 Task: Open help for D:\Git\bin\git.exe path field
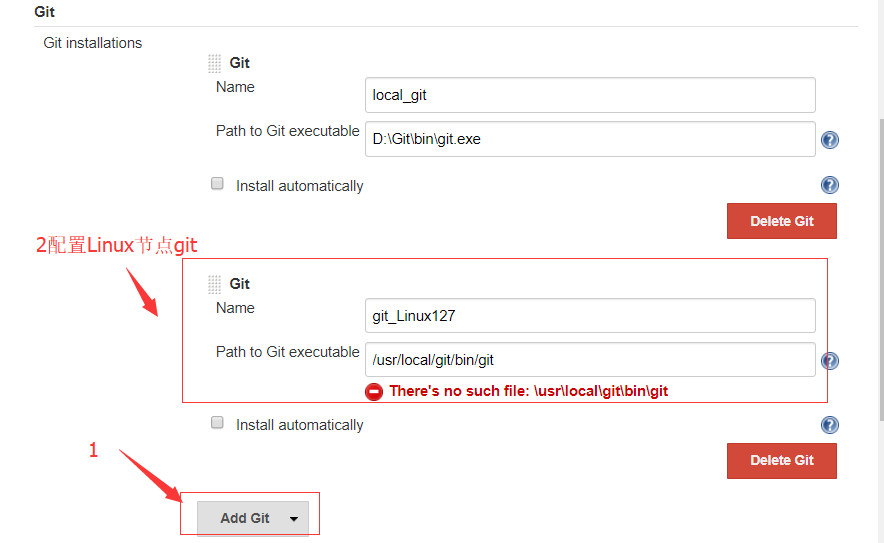tap(829, 140)
